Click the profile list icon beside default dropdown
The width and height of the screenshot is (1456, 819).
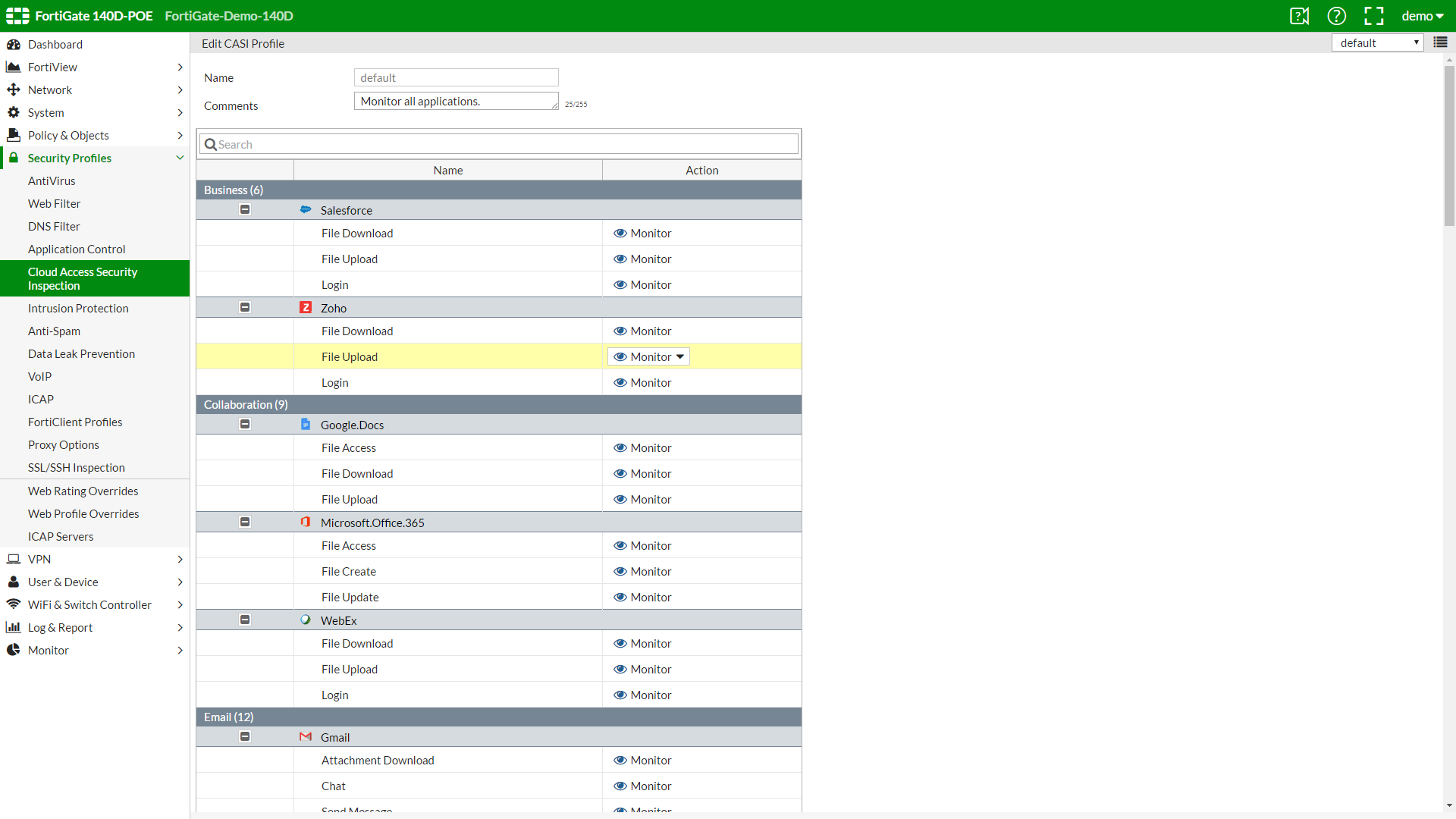point(1440,42)
